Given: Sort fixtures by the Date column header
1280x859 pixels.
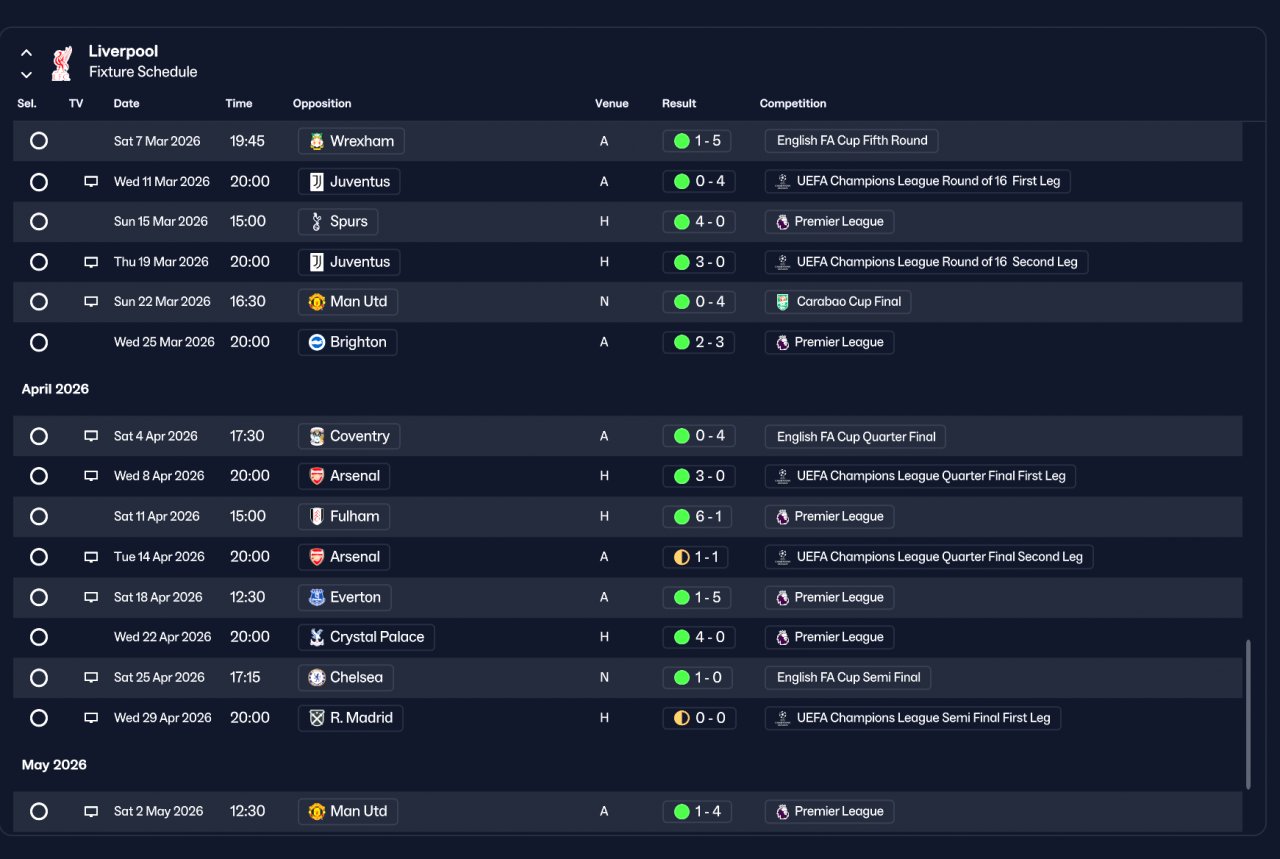Looking at the screenshot, I should pos(126,104).
